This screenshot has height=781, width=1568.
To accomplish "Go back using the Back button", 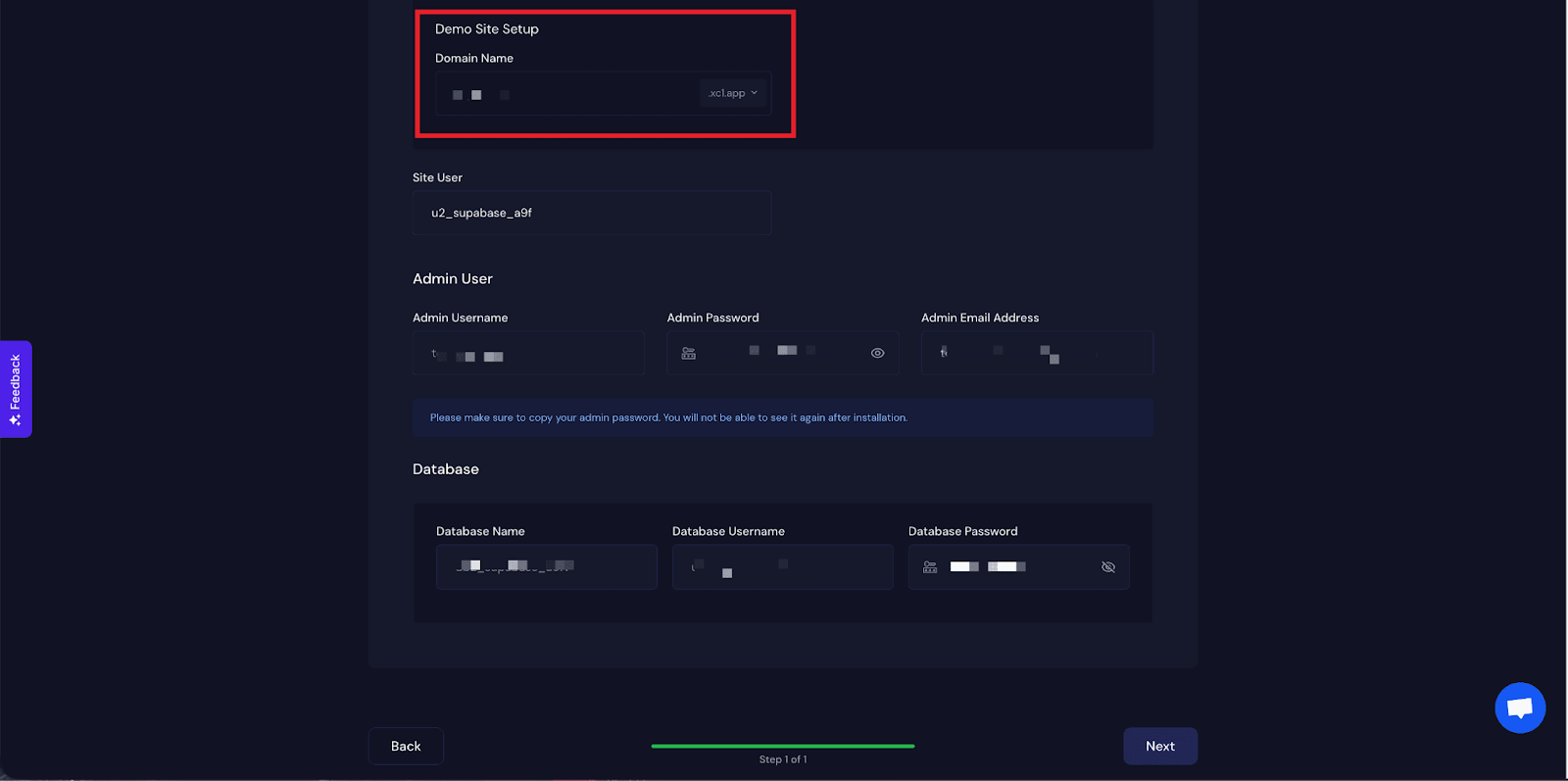I will click(406, 747).
